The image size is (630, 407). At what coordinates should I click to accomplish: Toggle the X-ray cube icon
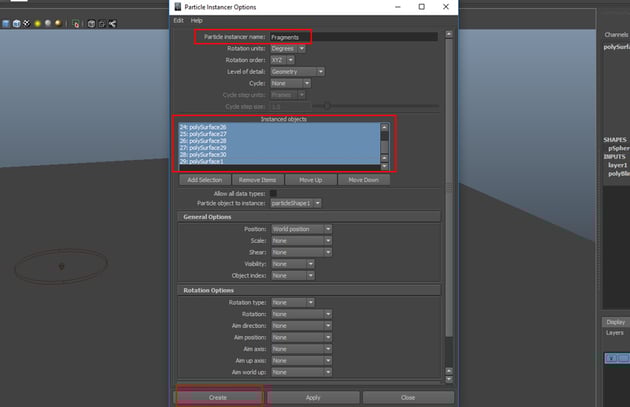tap(91, 24)
